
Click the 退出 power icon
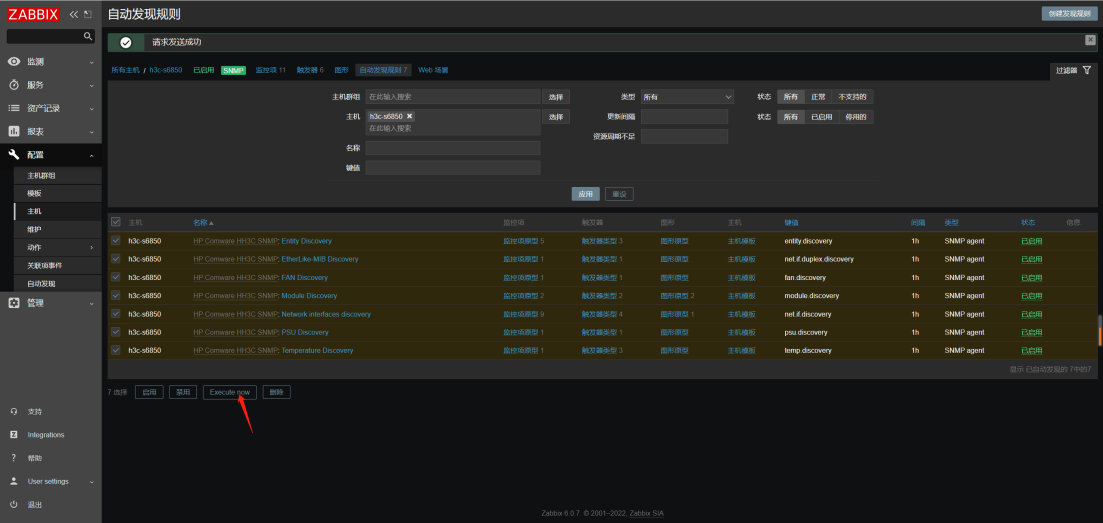coord(14,504)
